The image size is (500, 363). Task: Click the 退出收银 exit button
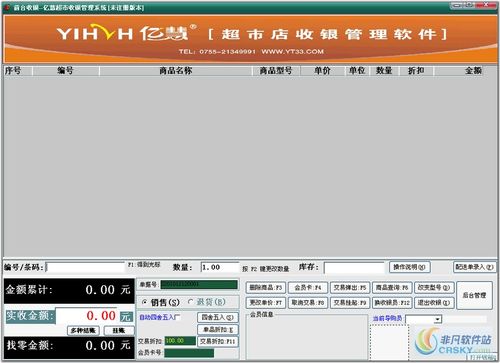click(434, 303)
